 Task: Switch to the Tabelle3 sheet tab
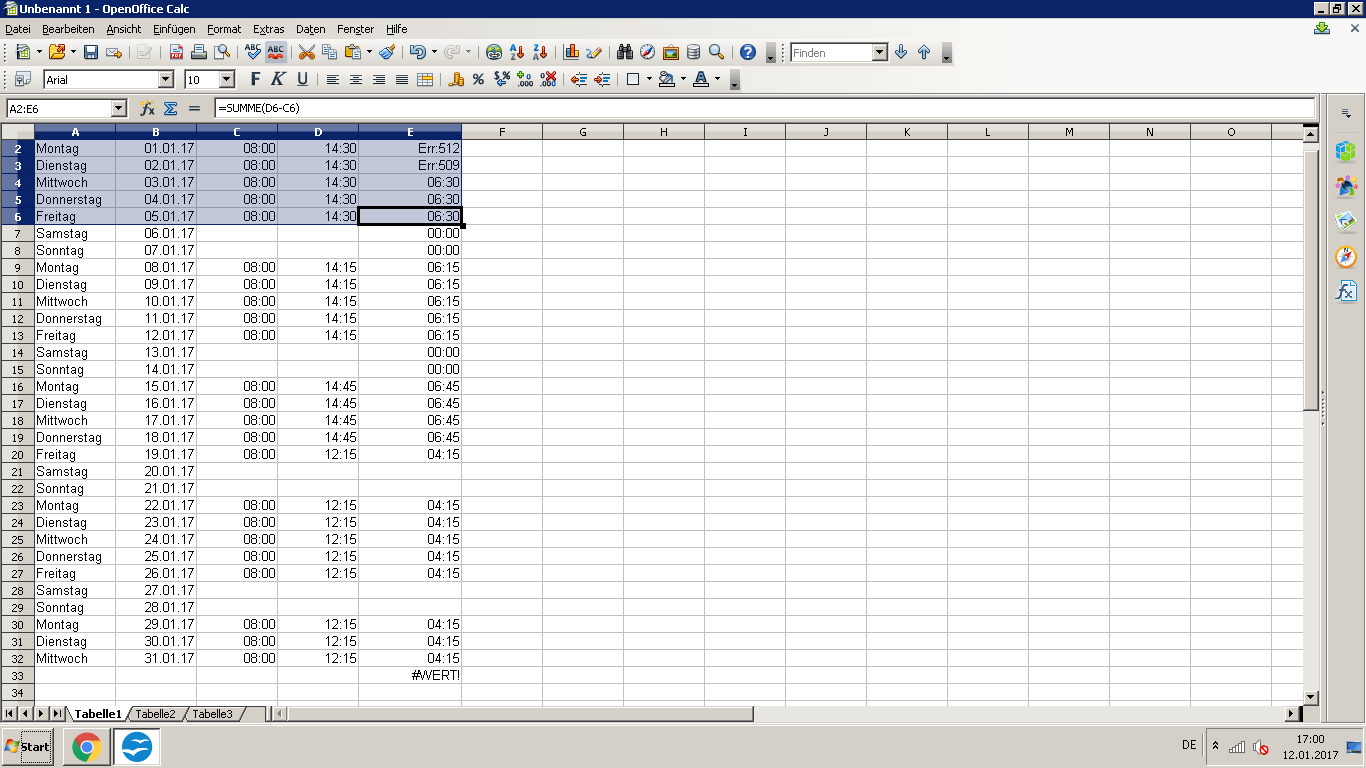[212, 714]
